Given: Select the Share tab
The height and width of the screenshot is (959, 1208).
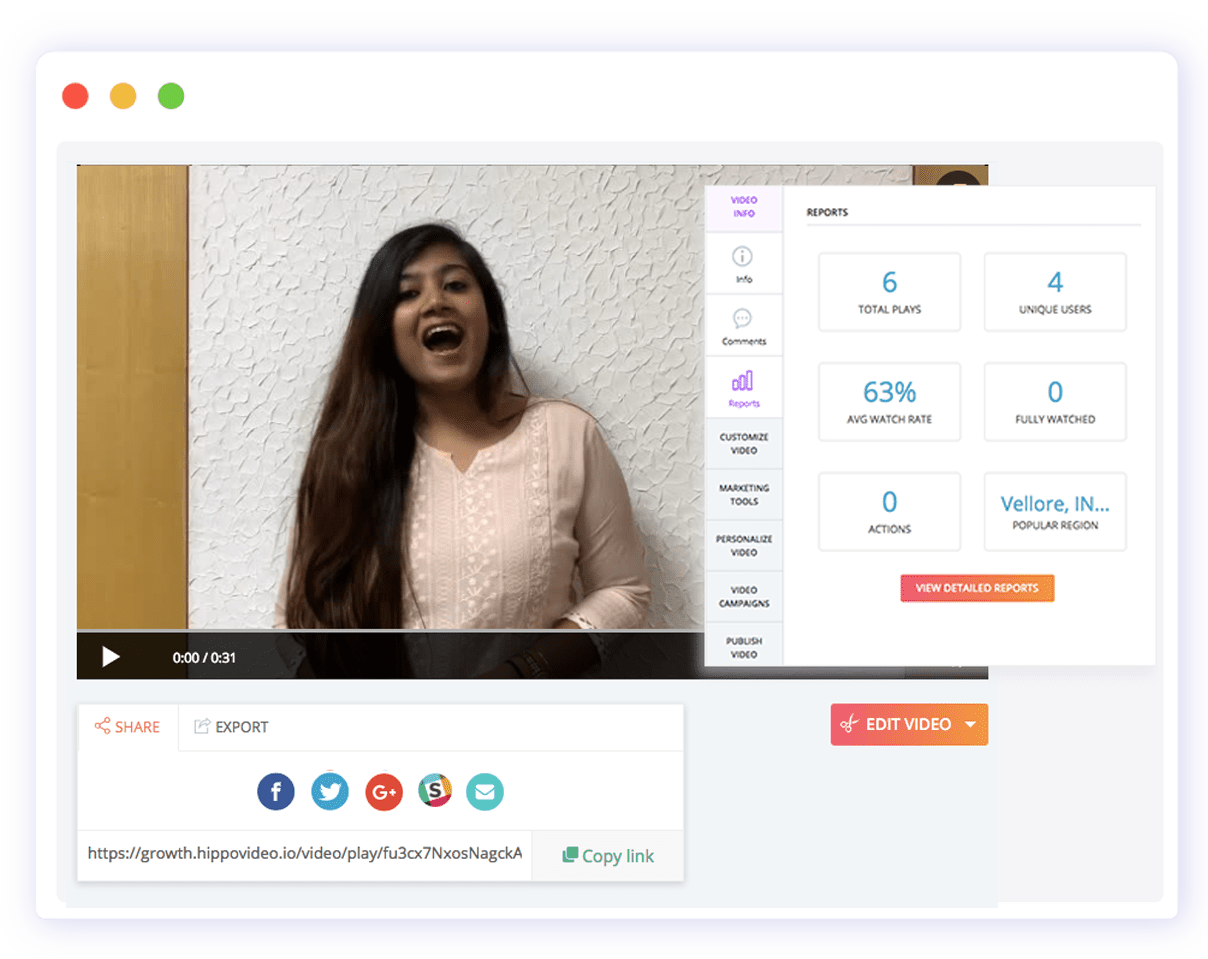Looking at the screenshot, I should [x=126, y=727].
